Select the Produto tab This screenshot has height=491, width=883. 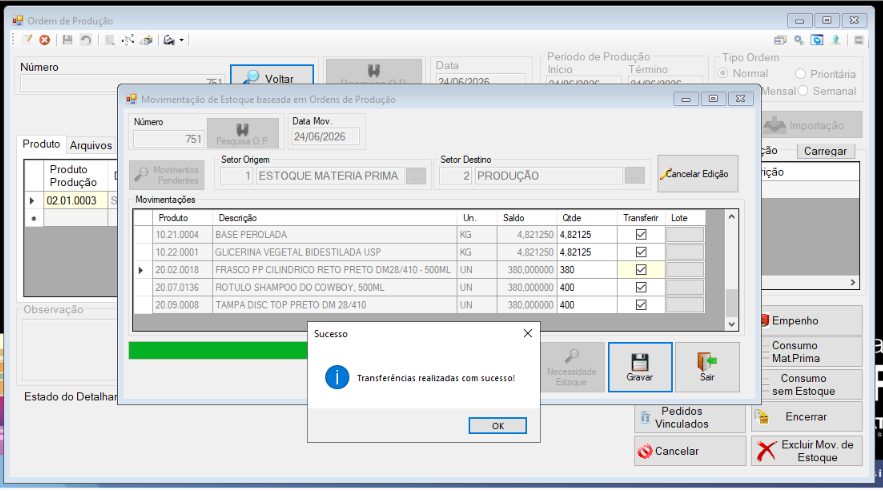tap(41, 144)
